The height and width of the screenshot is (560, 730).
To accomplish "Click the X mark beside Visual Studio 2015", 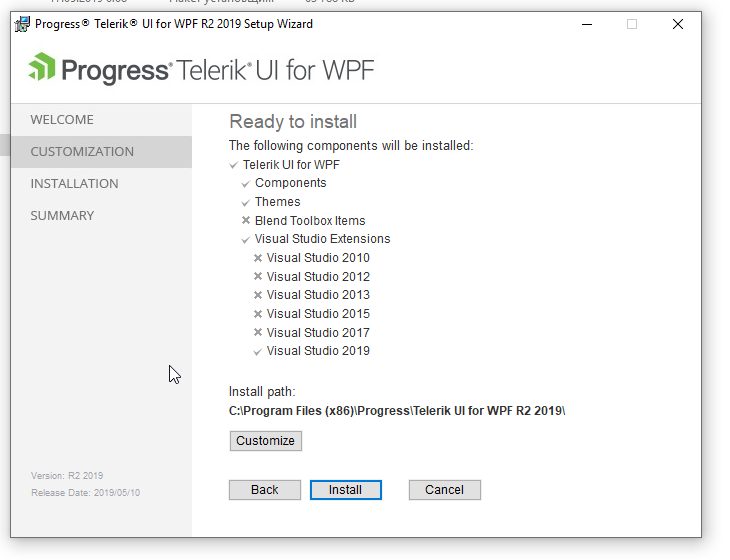I will (x=258, y=314).
